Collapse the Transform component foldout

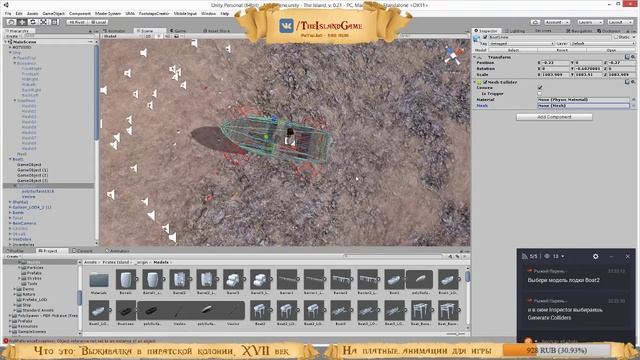[475, 58]
